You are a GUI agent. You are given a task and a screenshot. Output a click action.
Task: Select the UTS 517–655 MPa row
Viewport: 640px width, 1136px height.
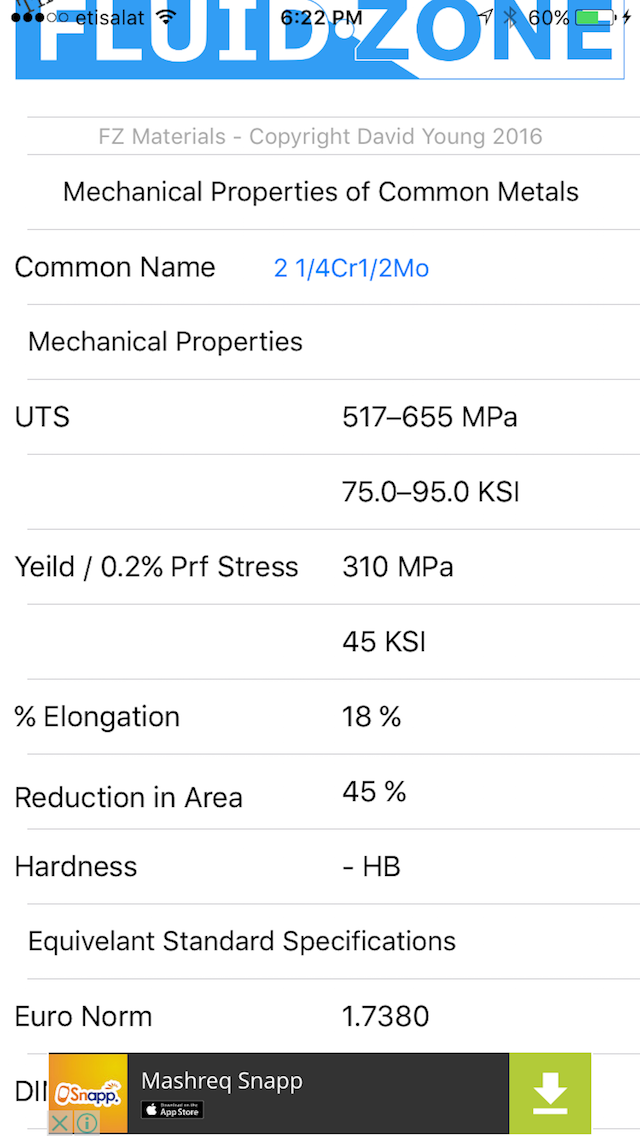(320, 417)
